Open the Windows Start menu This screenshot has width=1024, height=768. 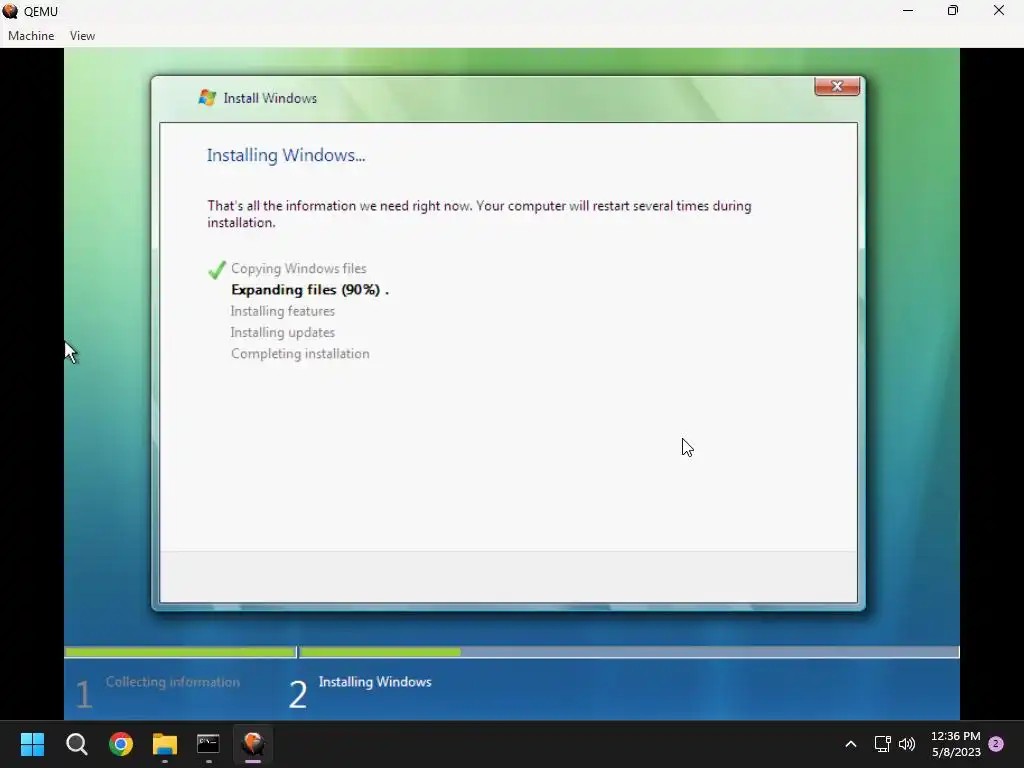32,744
